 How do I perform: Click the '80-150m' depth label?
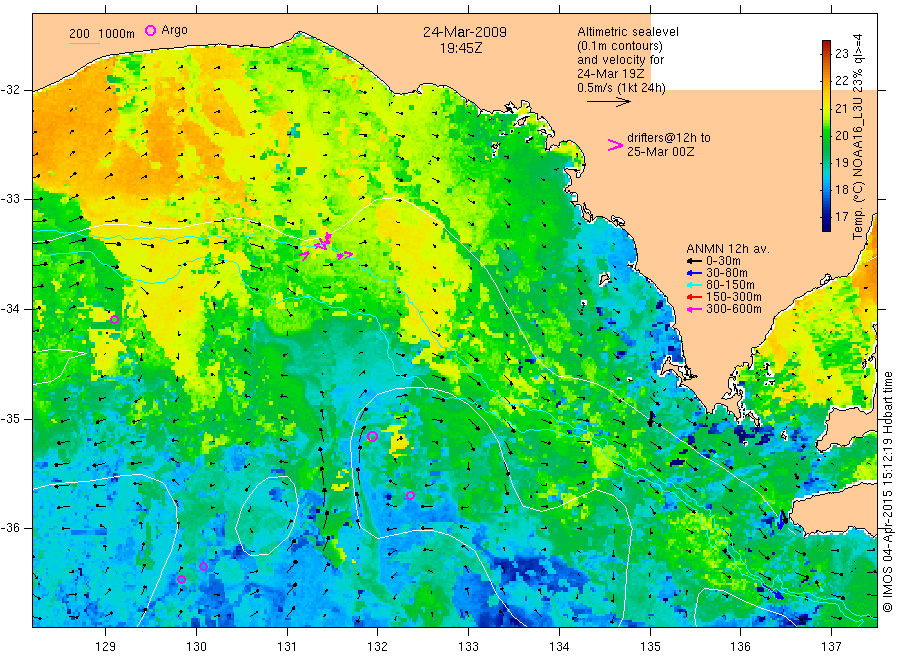(730, 285)
